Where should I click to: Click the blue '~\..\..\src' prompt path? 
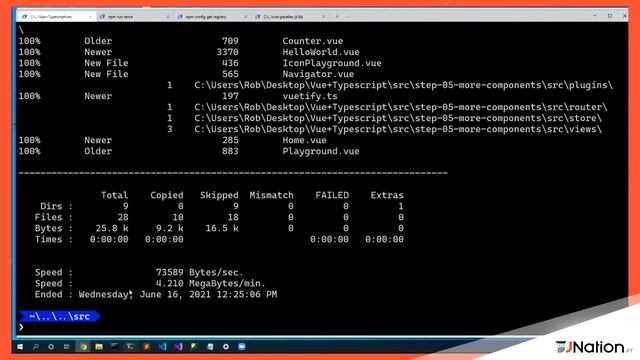[x=59, y=316]
